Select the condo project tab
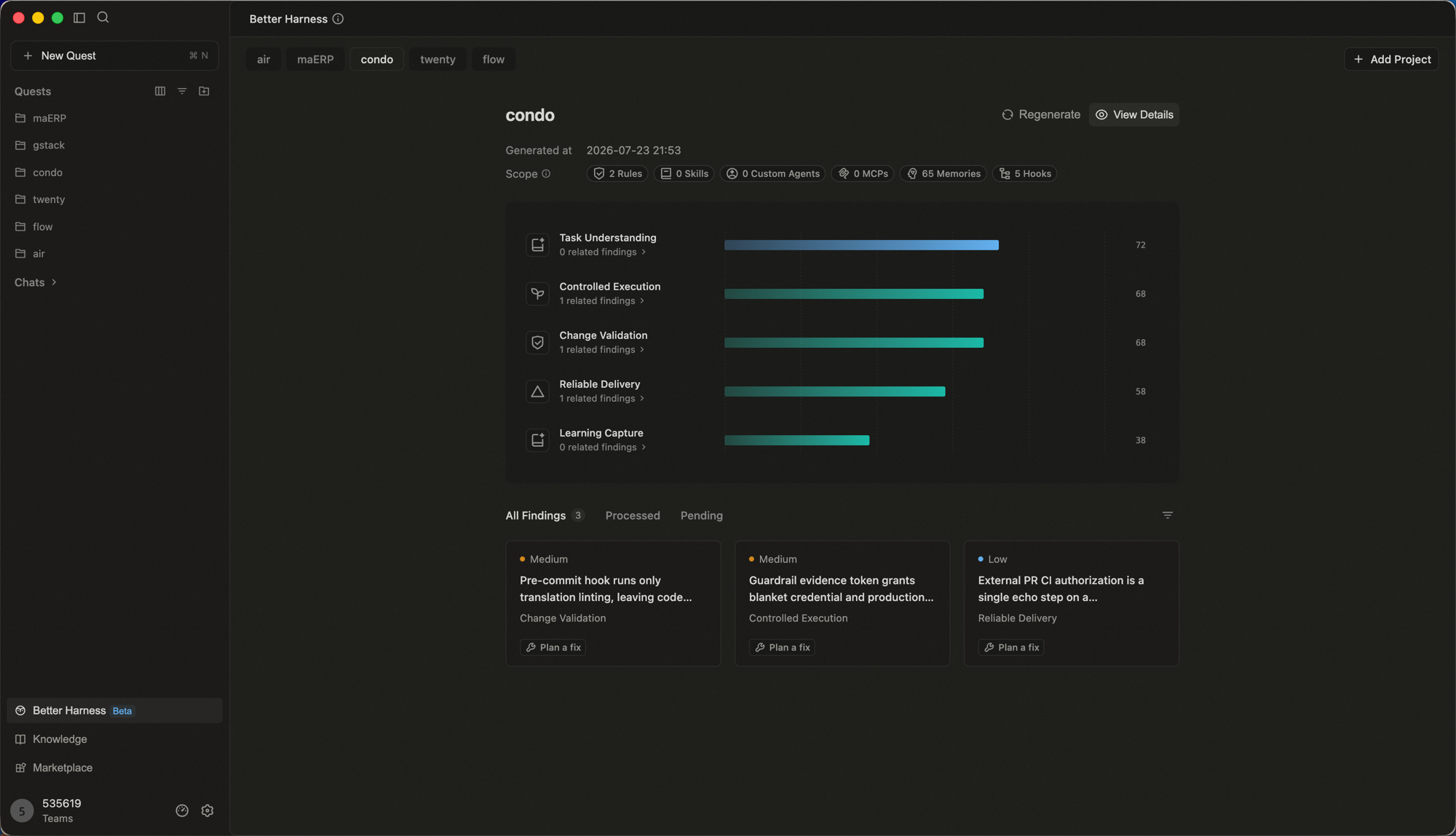1456x836 pixels. pyautogui.click(x=377, y=60)
